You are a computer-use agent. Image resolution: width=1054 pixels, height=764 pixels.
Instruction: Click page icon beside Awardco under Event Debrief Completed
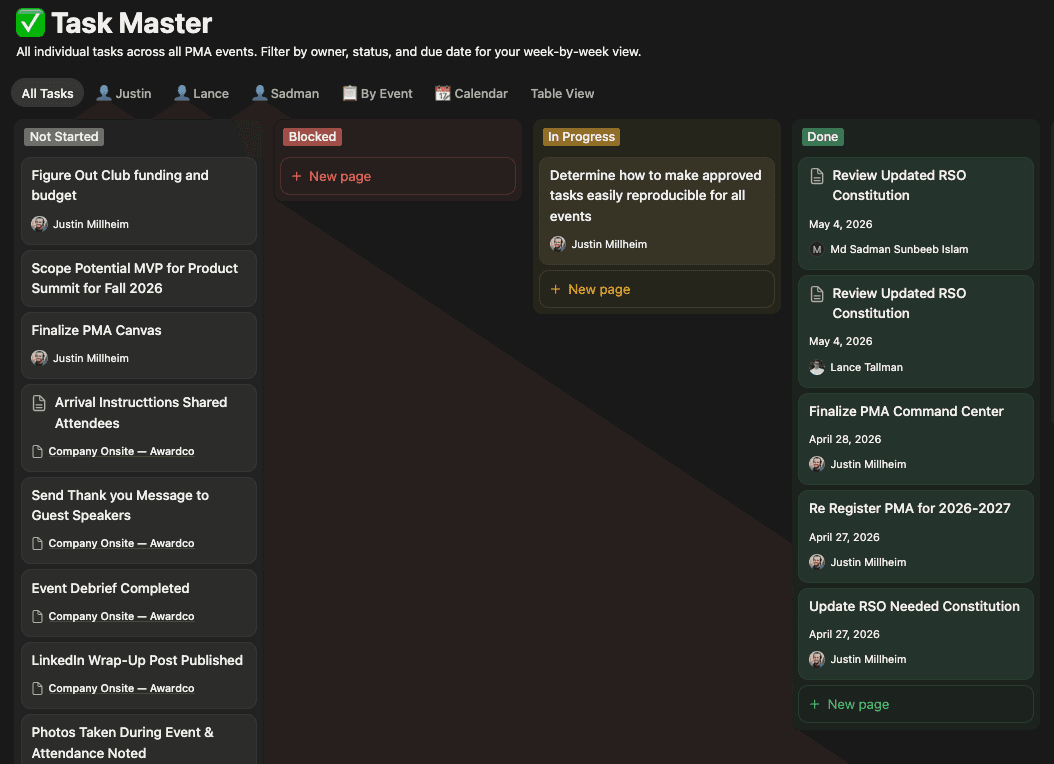(38, 616)
